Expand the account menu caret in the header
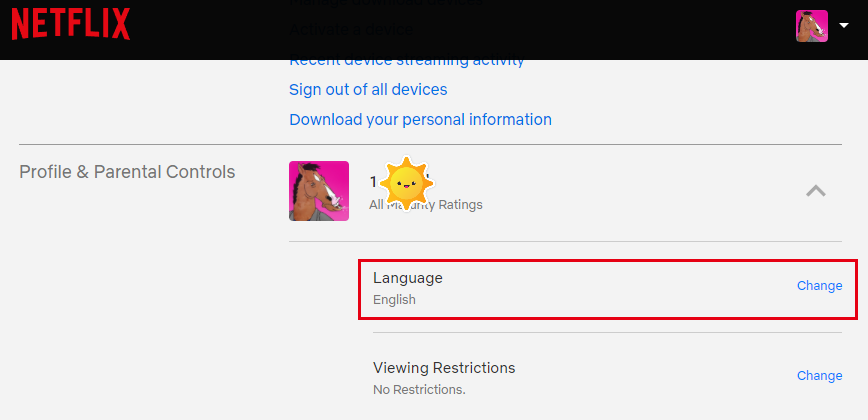 tap(844, 25)
